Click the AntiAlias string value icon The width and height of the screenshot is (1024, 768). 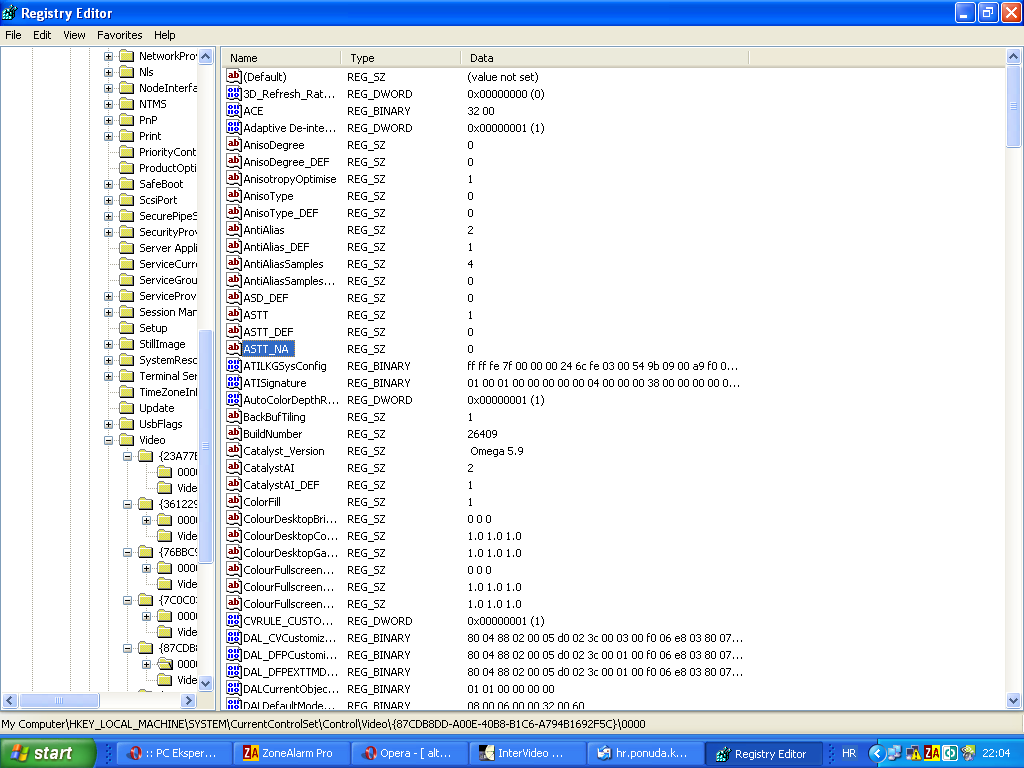click(234, 230)
